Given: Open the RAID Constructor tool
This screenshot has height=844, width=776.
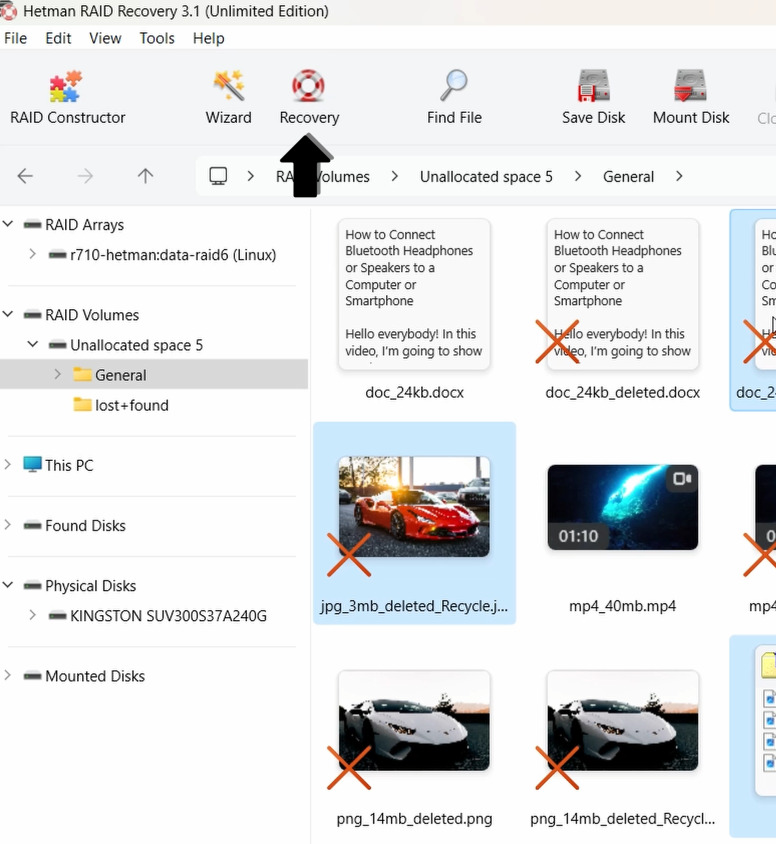Looking at the screenshot, I should [x=67, y=98].
